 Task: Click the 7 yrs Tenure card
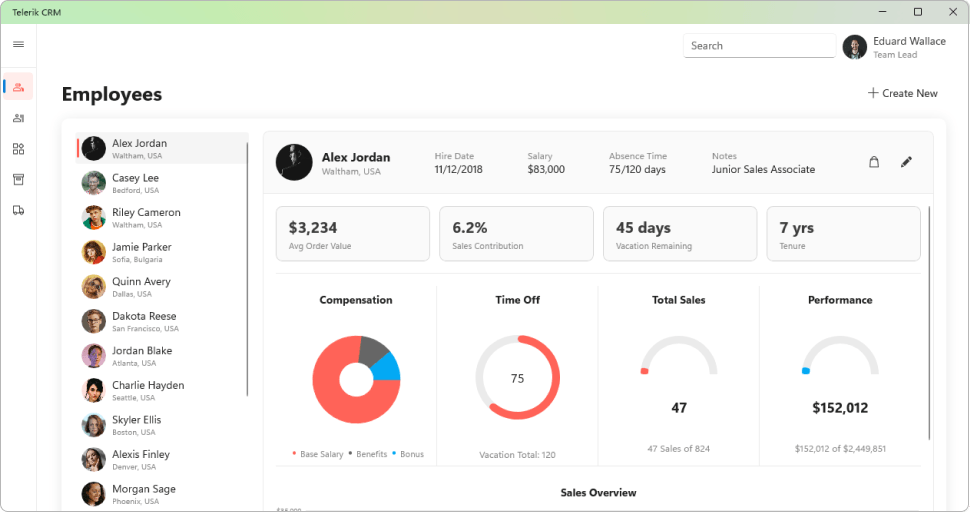(x=843, y=234)
